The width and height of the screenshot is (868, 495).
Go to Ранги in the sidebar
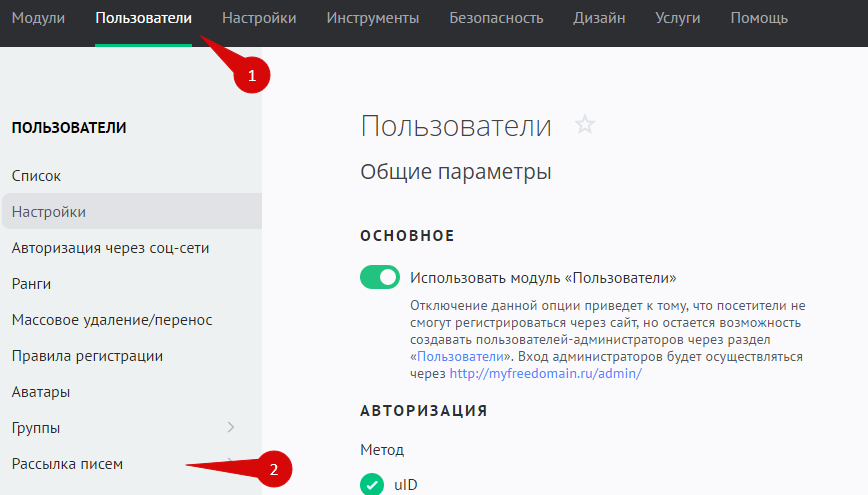coord(31,284)
